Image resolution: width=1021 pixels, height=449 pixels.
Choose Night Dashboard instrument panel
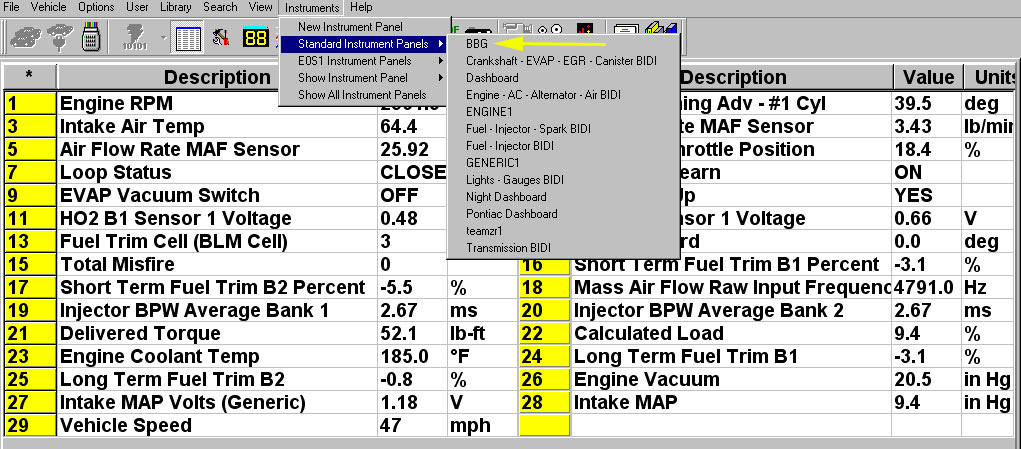tap(506, 197)
